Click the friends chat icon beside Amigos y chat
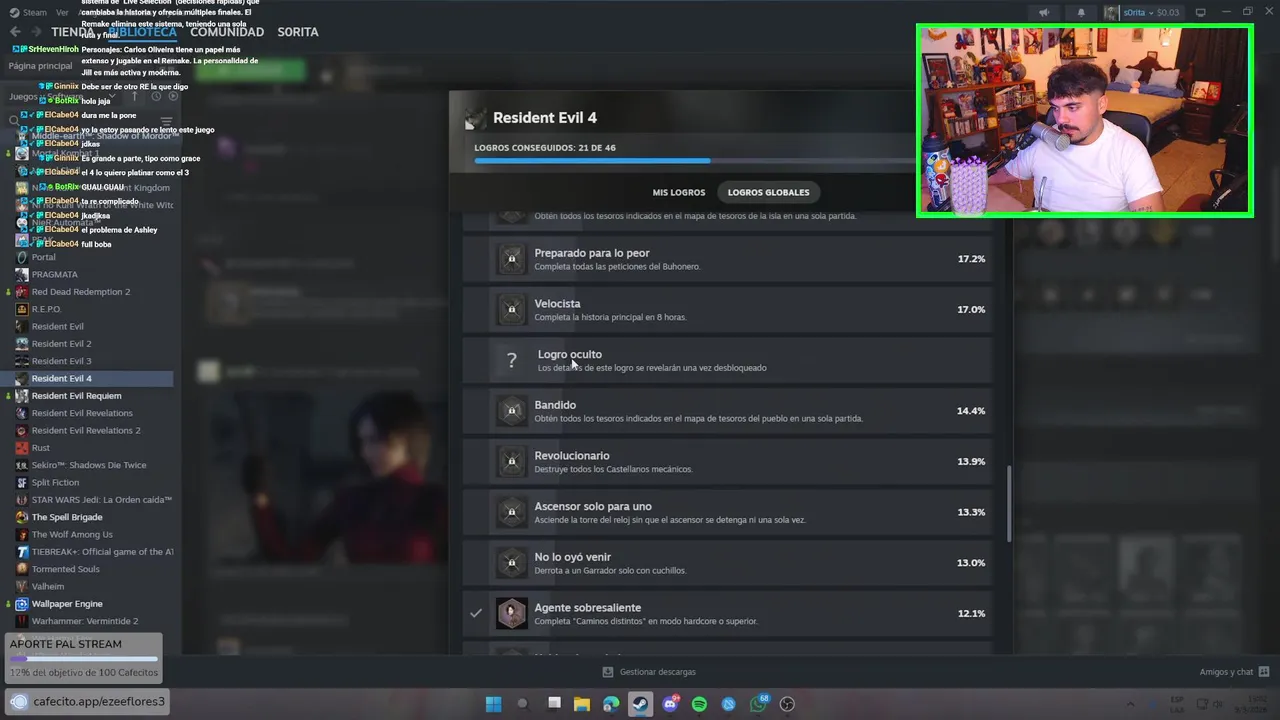 point(1264,672)
